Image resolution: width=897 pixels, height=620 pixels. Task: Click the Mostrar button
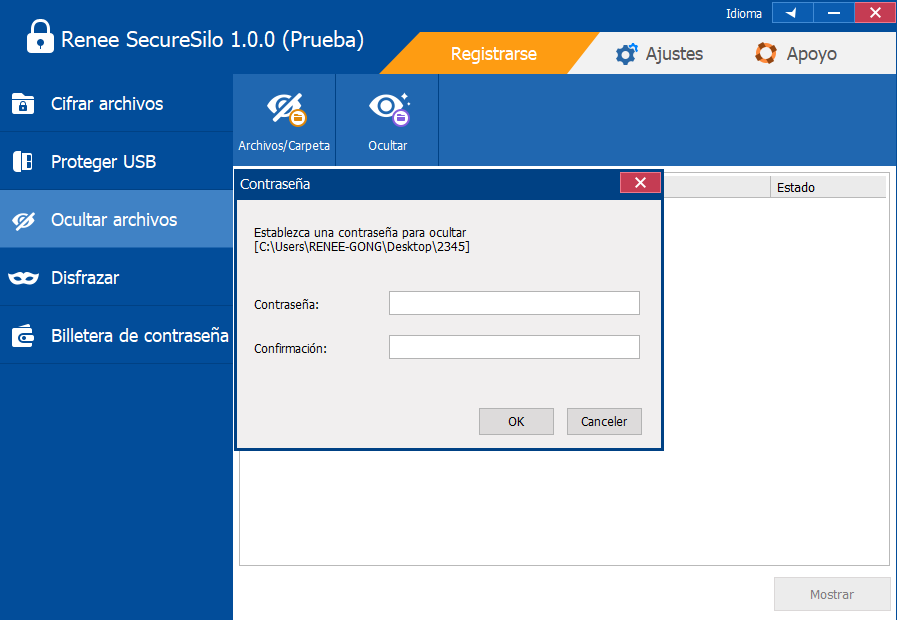832,594
